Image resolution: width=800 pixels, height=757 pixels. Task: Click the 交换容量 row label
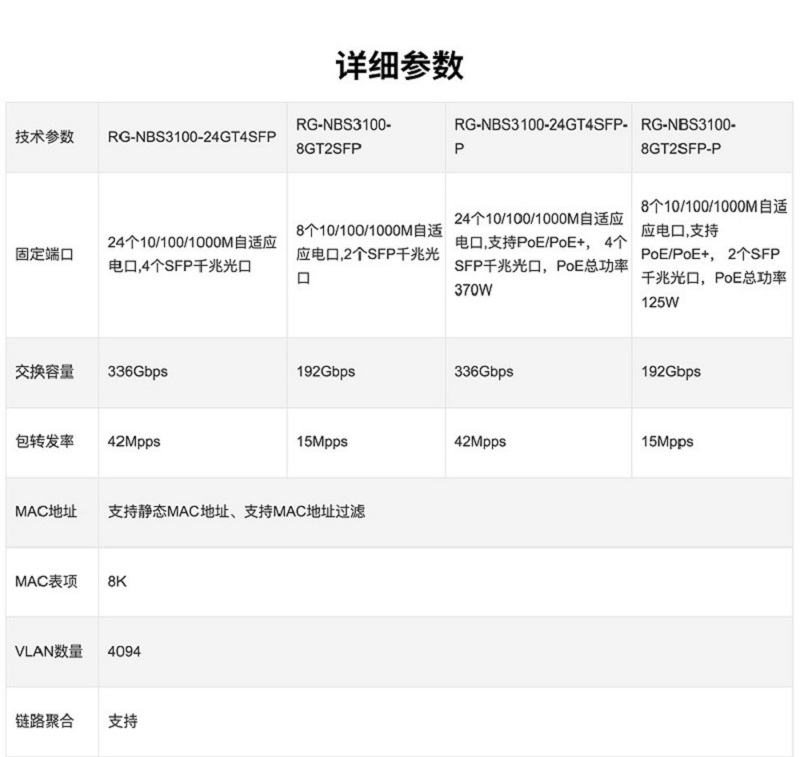click(x=45, y=372)
